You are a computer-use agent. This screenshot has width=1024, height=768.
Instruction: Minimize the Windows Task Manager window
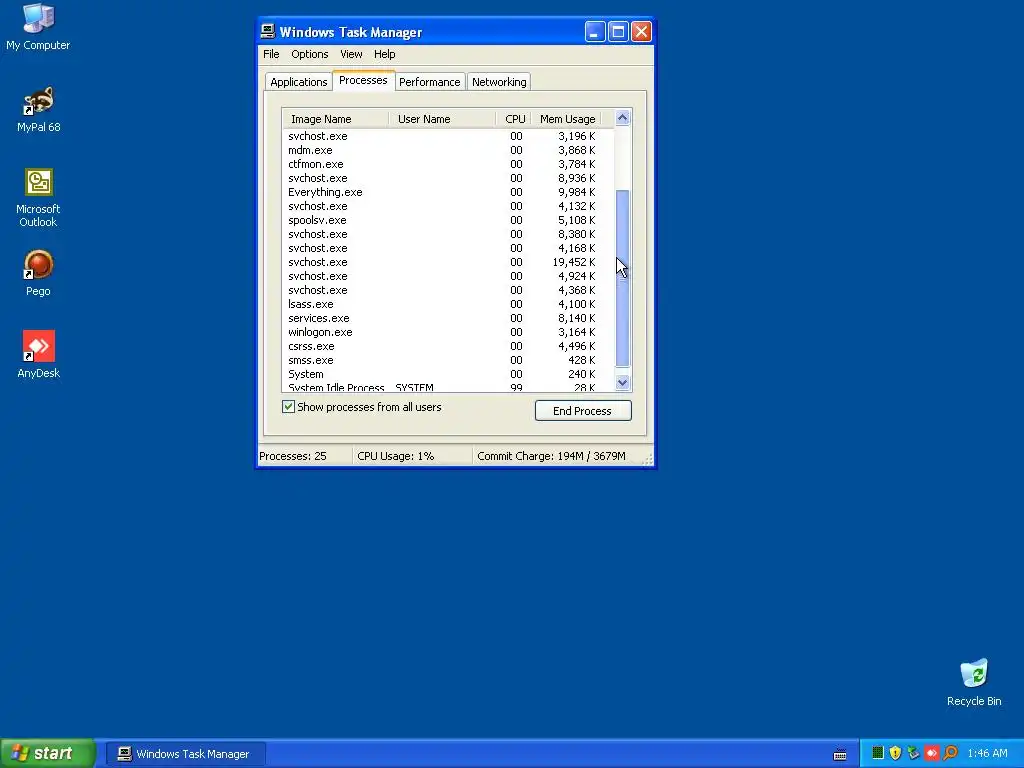[595, 31]
